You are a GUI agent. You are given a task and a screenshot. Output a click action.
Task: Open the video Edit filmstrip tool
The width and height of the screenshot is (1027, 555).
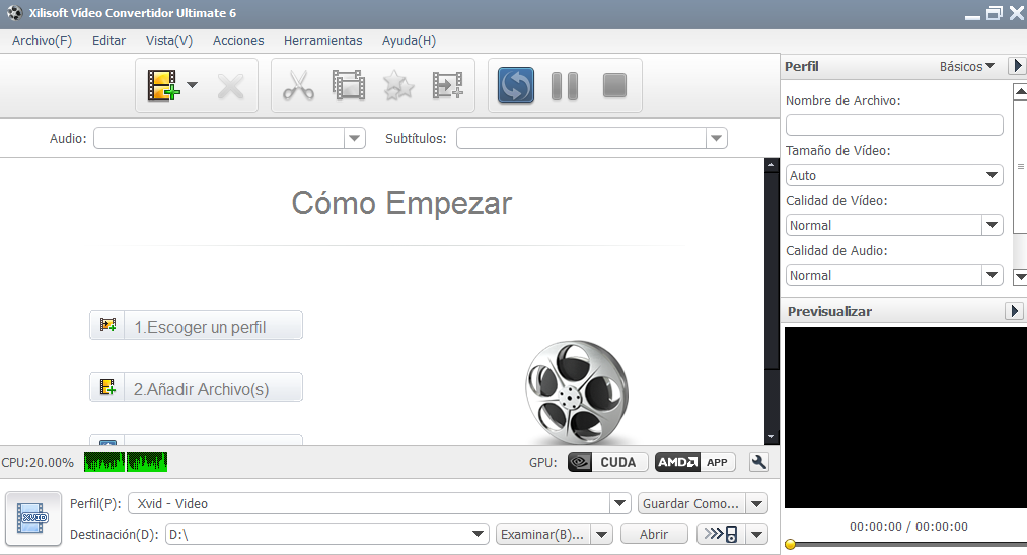(349, 85)
